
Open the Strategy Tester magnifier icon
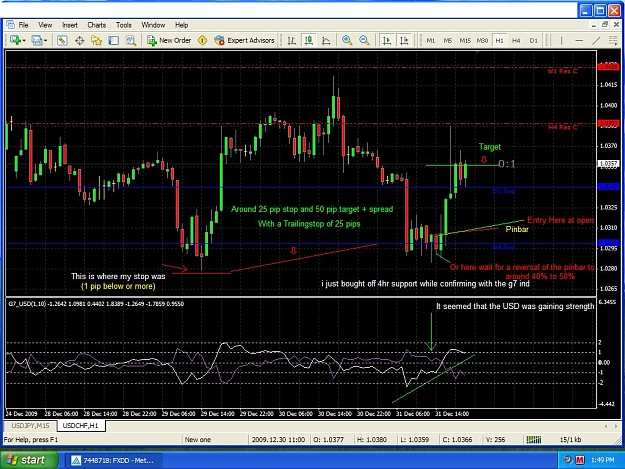131,40
